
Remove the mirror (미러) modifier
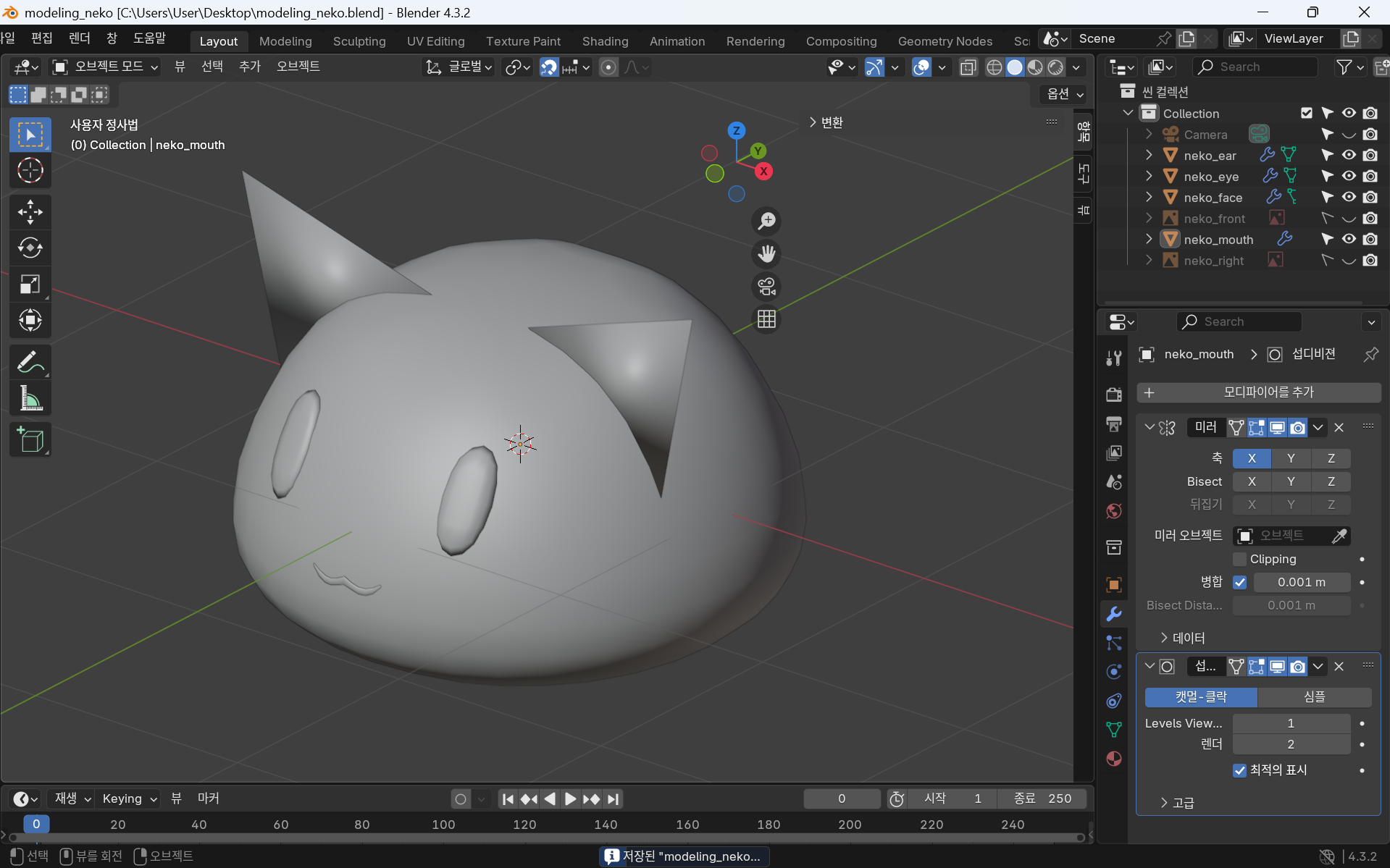[1339, 428]
